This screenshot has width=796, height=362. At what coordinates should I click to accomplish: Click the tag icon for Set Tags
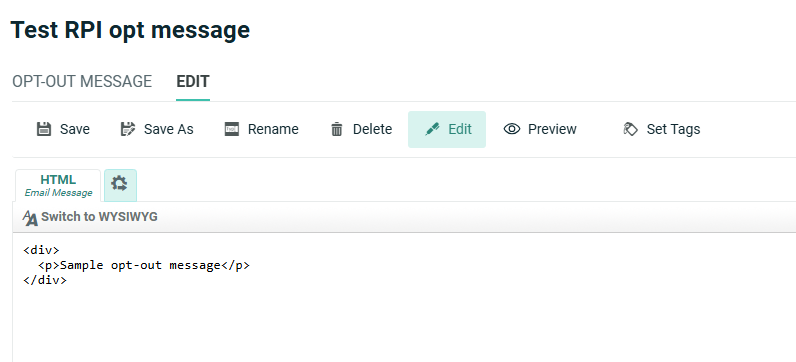[630, 129]
